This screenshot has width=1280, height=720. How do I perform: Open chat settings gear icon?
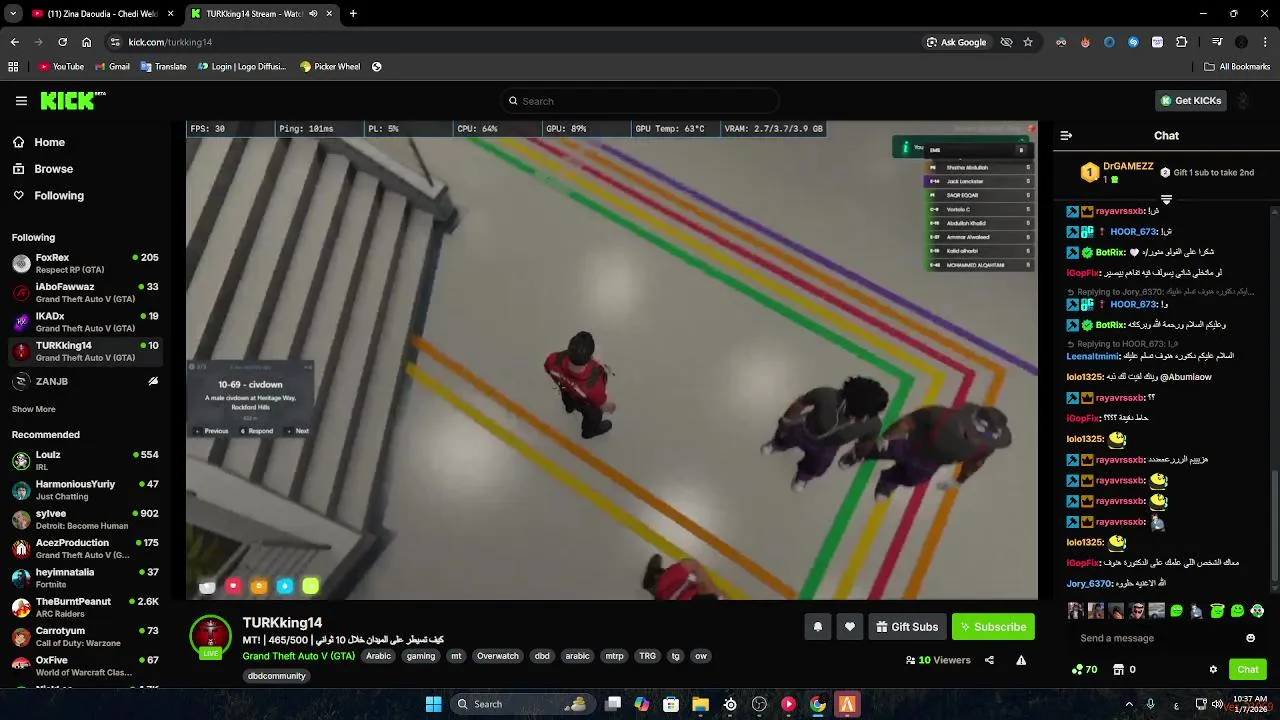pos(1213,669)
